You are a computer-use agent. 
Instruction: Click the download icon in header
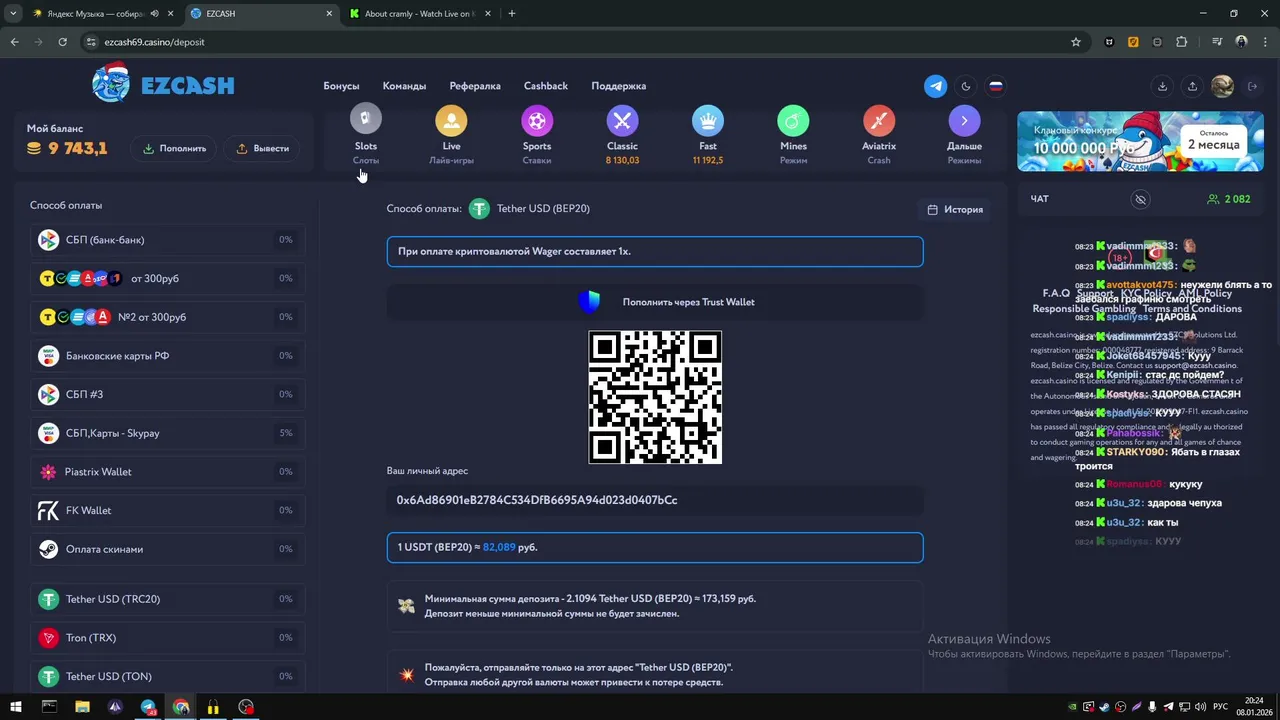pyautogui.click(x=1162, y=86)
